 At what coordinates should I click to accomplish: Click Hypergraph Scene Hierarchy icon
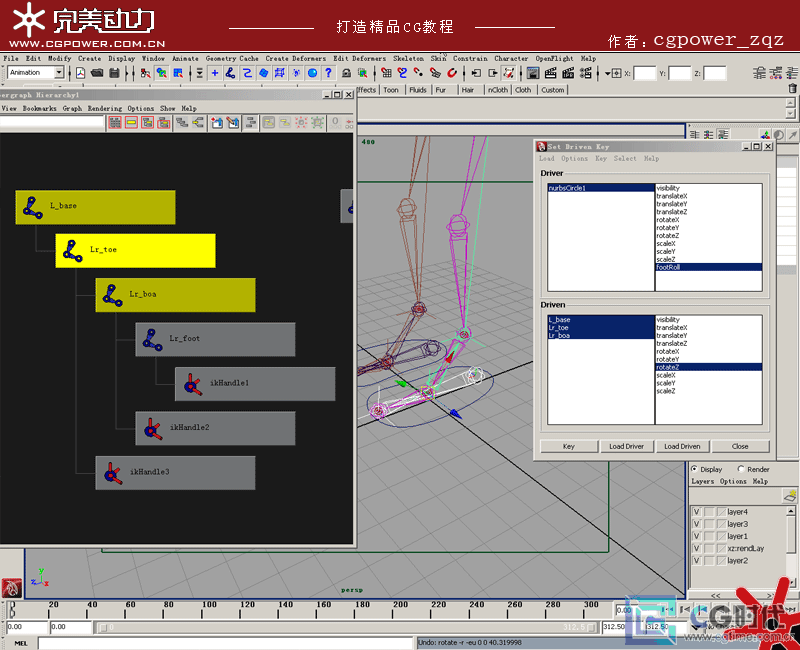tap(182, 122)
